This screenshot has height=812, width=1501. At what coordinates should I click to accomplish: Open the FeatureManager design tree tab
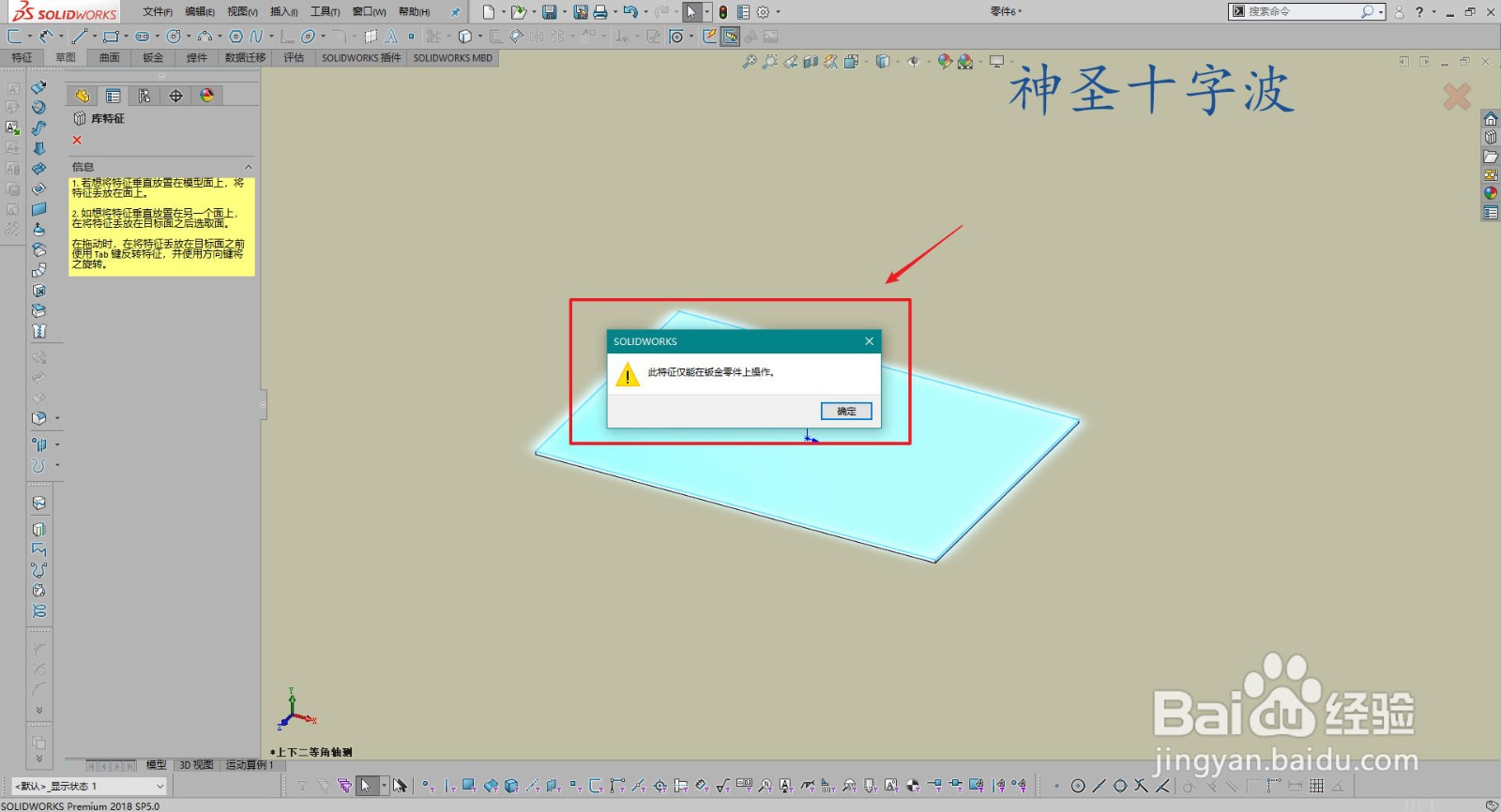[82, 96]
